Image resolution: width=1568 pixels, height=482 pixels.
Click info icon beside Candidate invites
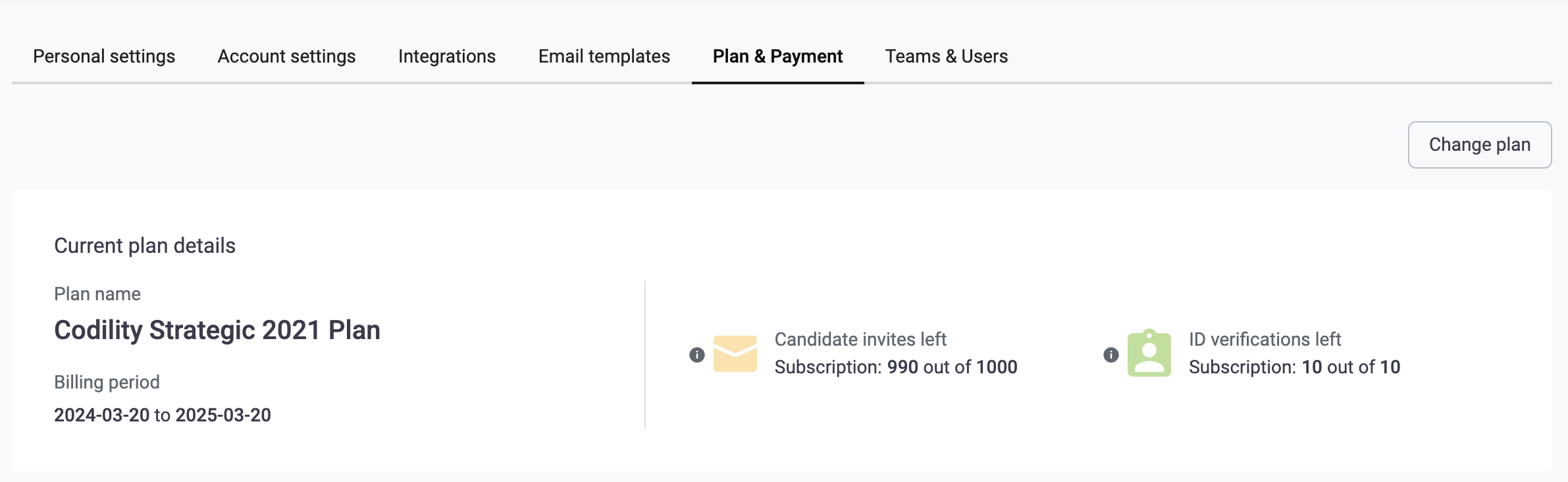696,355
